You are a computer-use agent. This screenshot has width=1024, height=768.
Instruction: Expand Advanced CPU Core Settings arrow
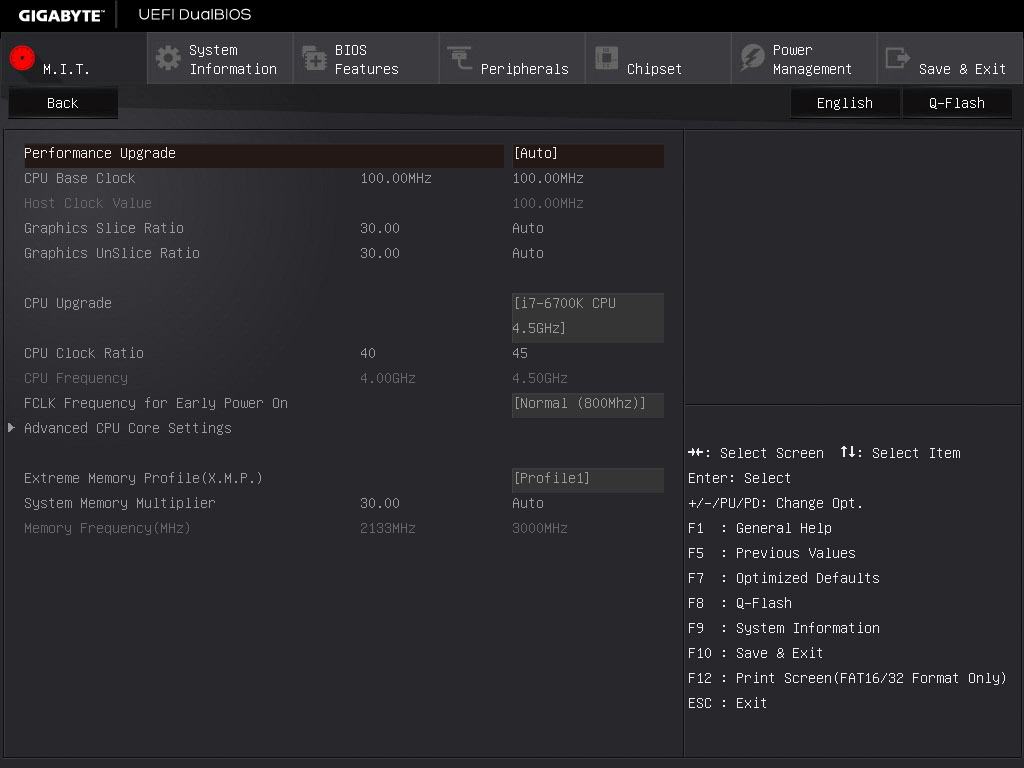coord(12,428)
